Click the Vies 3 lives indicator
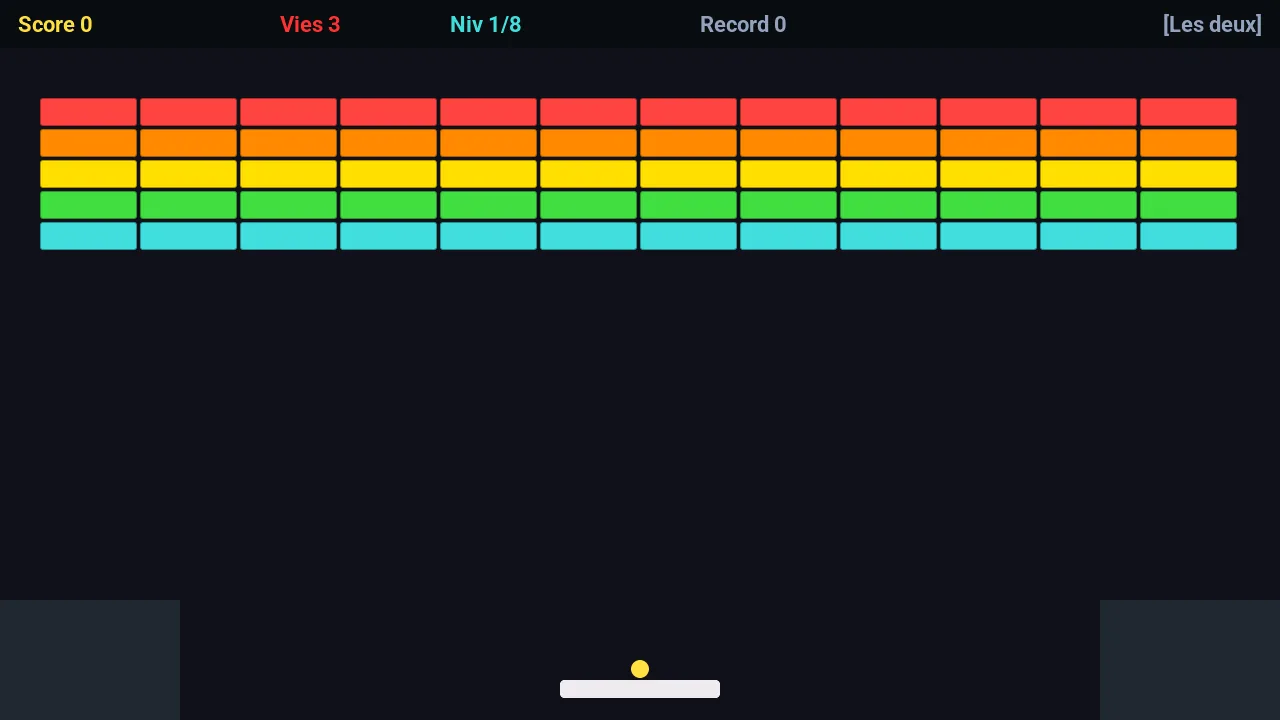This screenshot has height=720, width=1280. click(310, 25)
